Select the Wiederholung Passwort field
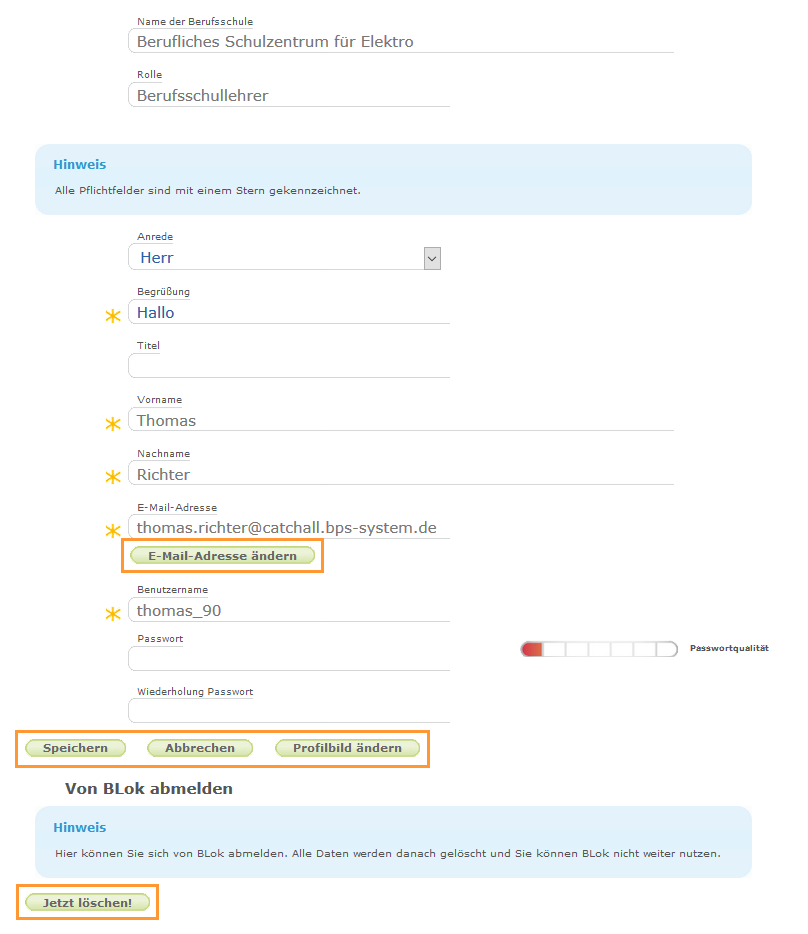Image resolution: width=808 pixels, height=934 pixels. [x=290, y=712]
